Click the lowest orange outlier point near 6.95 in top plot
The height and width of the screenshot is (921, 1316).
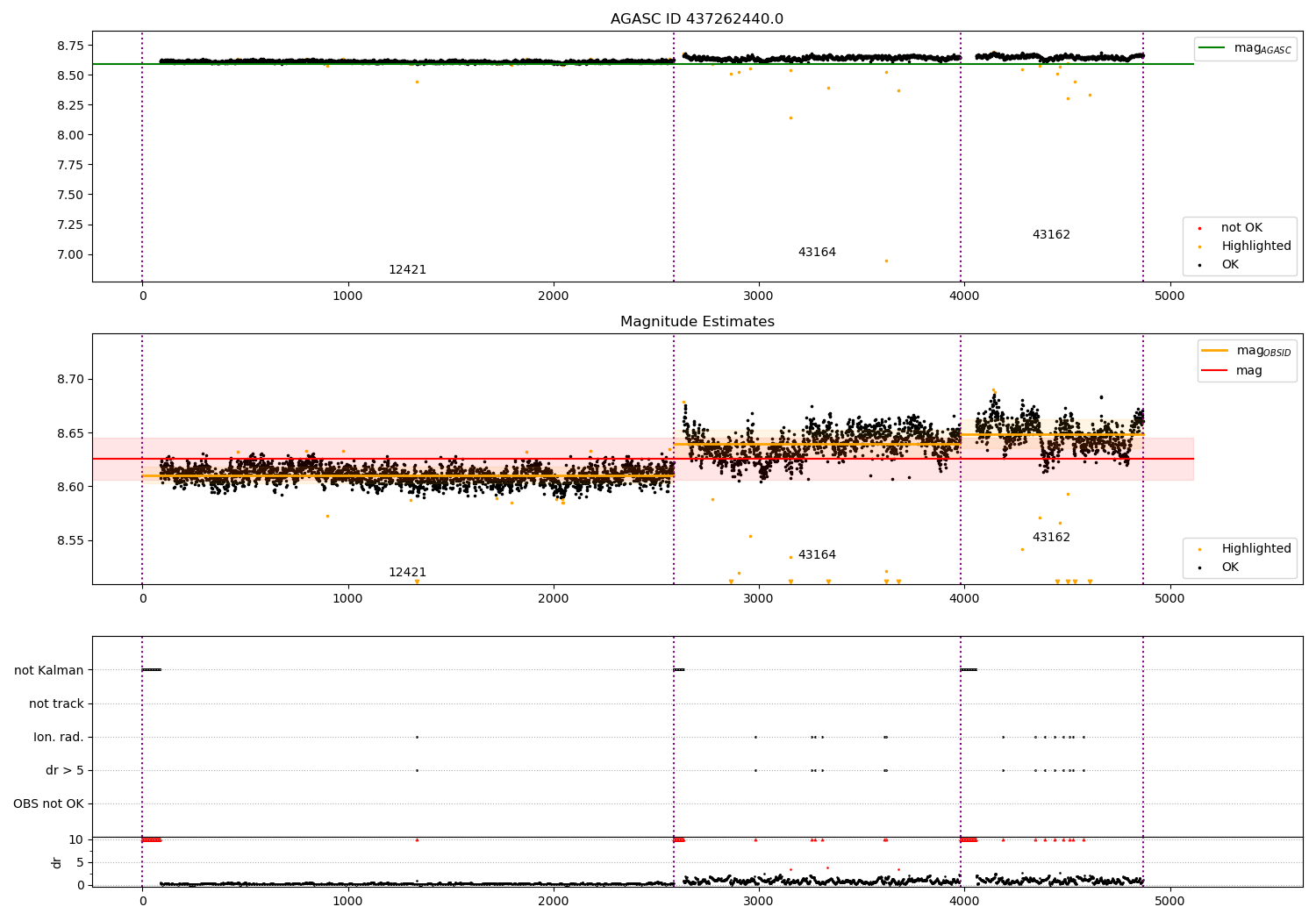point(886,261)
